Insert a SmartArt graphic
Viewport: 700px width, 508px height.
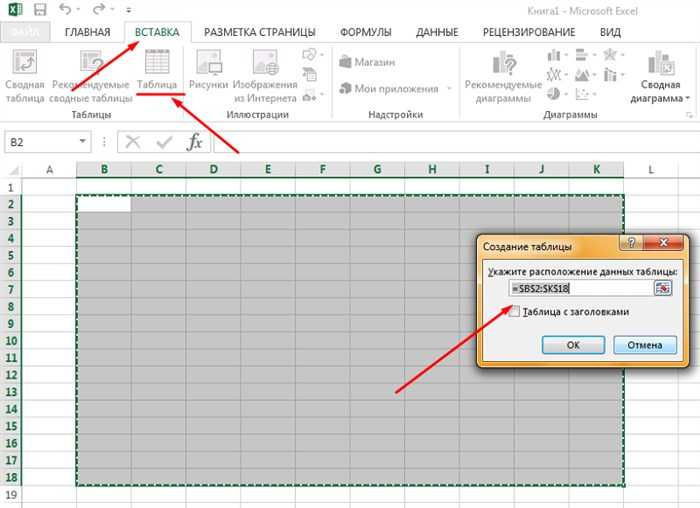pos(309,74)
